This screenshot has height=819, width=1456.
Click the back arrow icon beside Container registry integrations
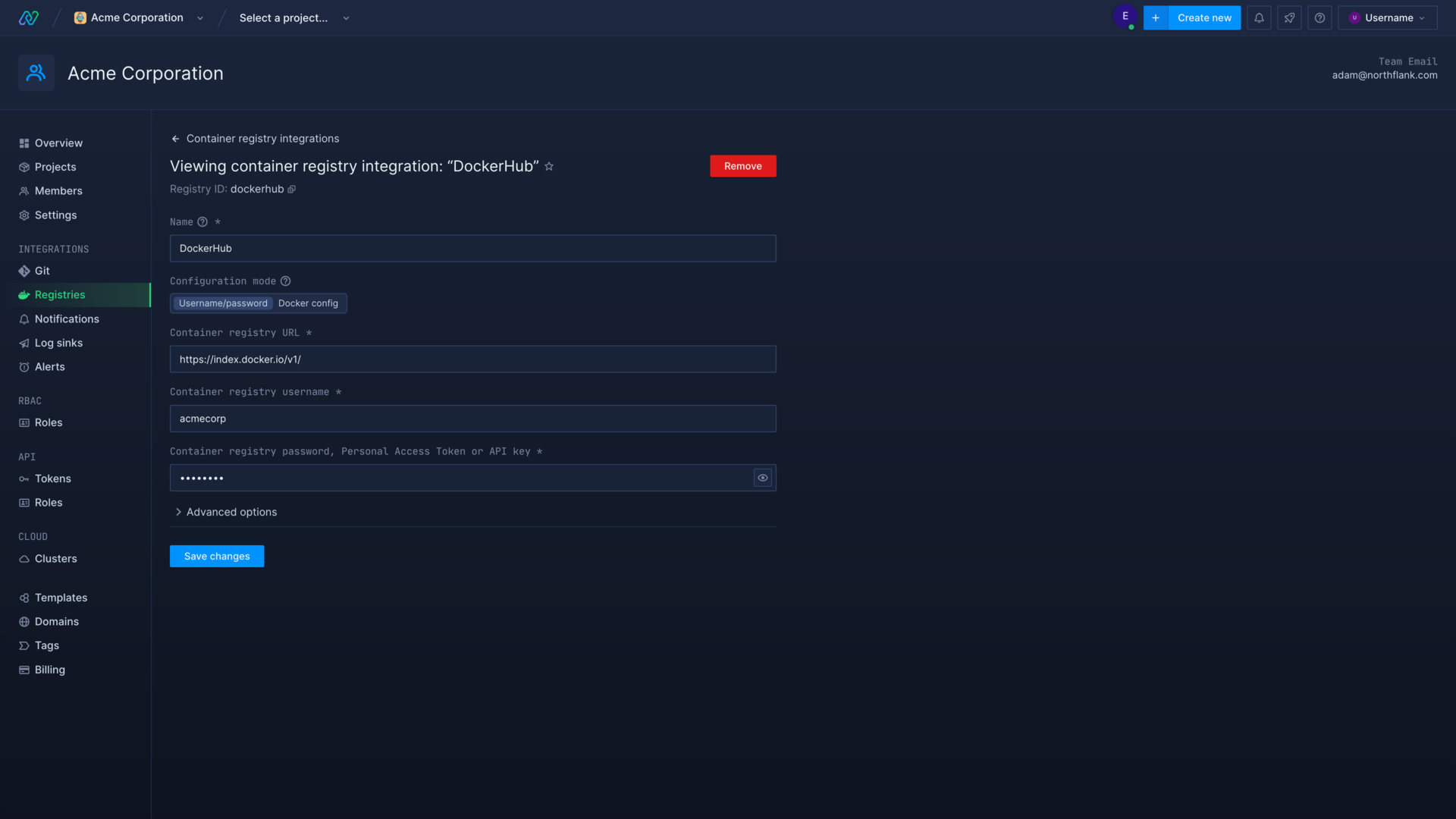(175, 139)
